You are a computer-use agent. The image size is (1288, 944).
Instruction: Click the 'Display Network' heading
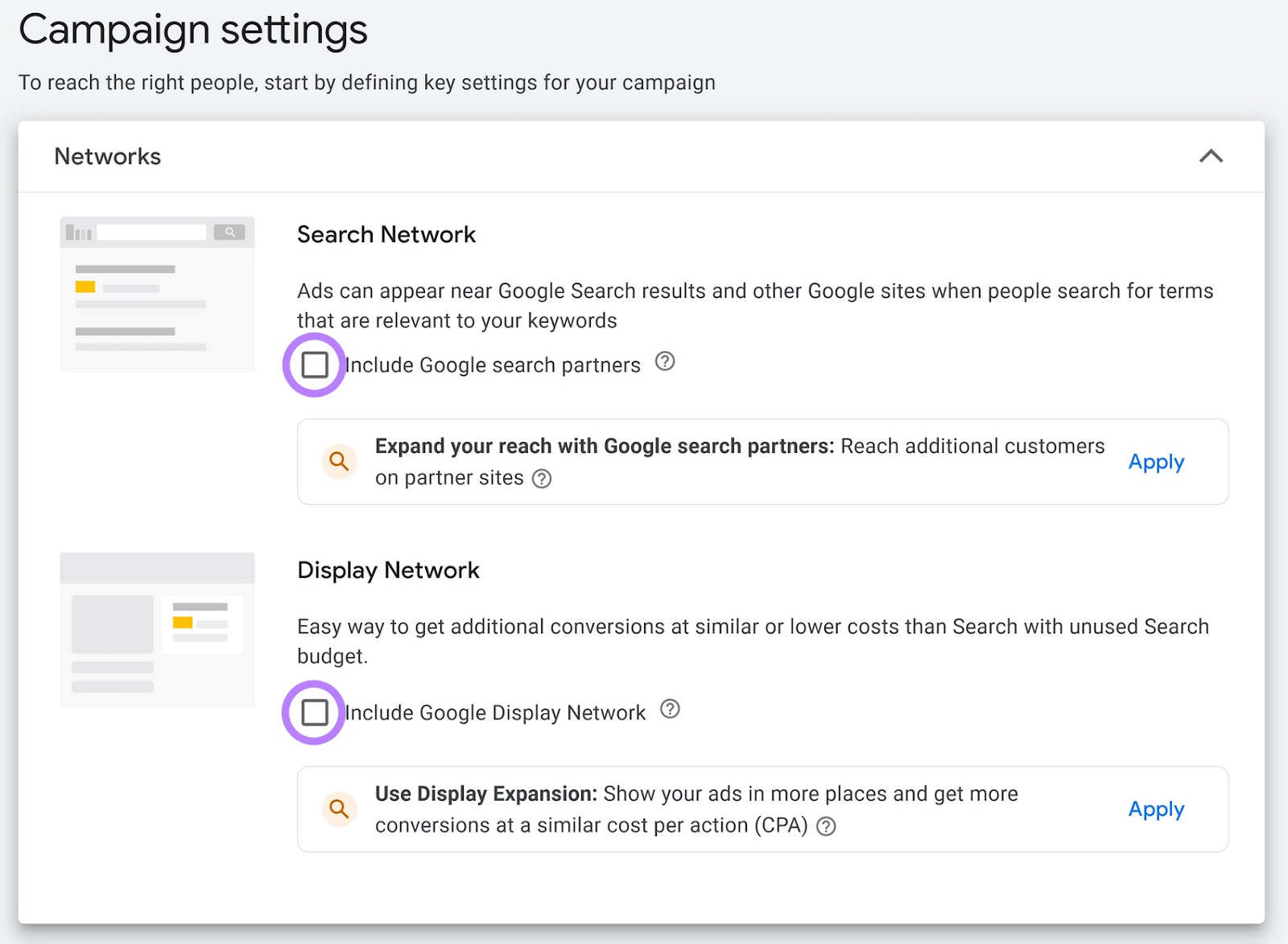tap(388, 570)
